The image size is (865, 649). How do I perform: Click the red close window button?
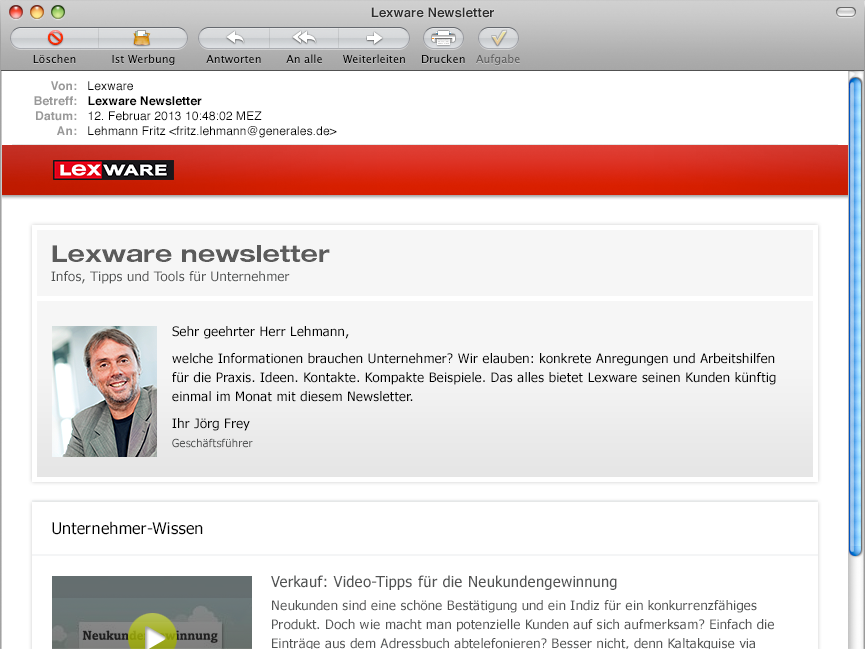pyautogui.click(x=16, y=12)
